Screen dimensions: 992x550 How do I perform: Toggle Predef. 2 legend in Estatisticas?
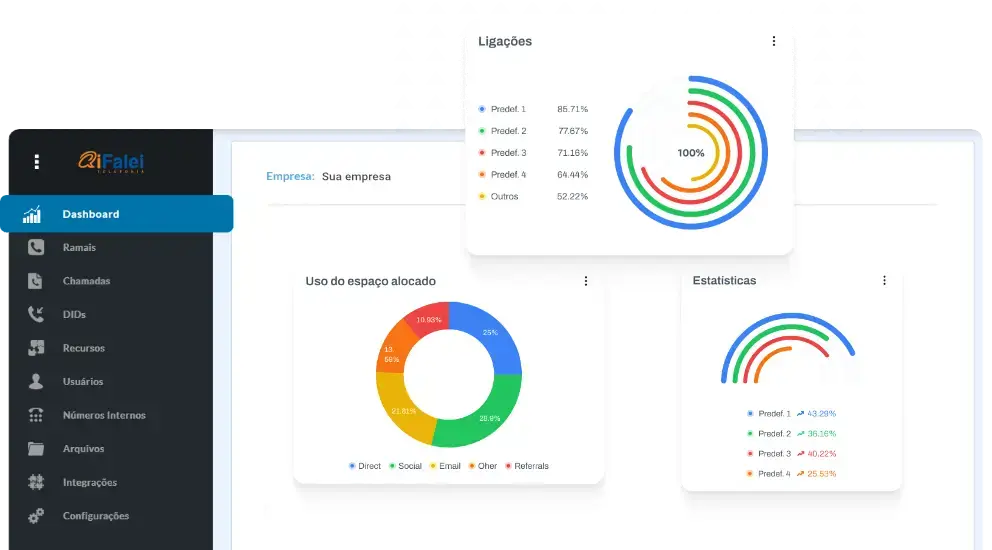pyautogui.click(x=769, y=434)
